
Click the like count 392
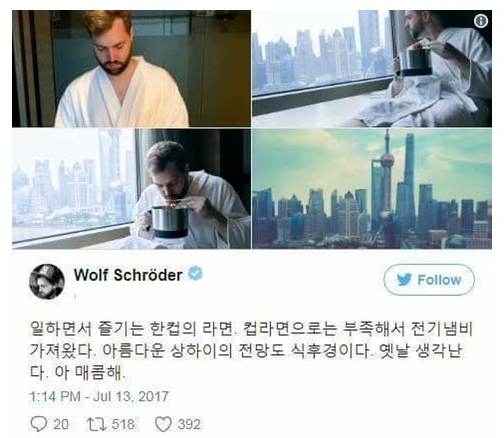pos(189,424)
